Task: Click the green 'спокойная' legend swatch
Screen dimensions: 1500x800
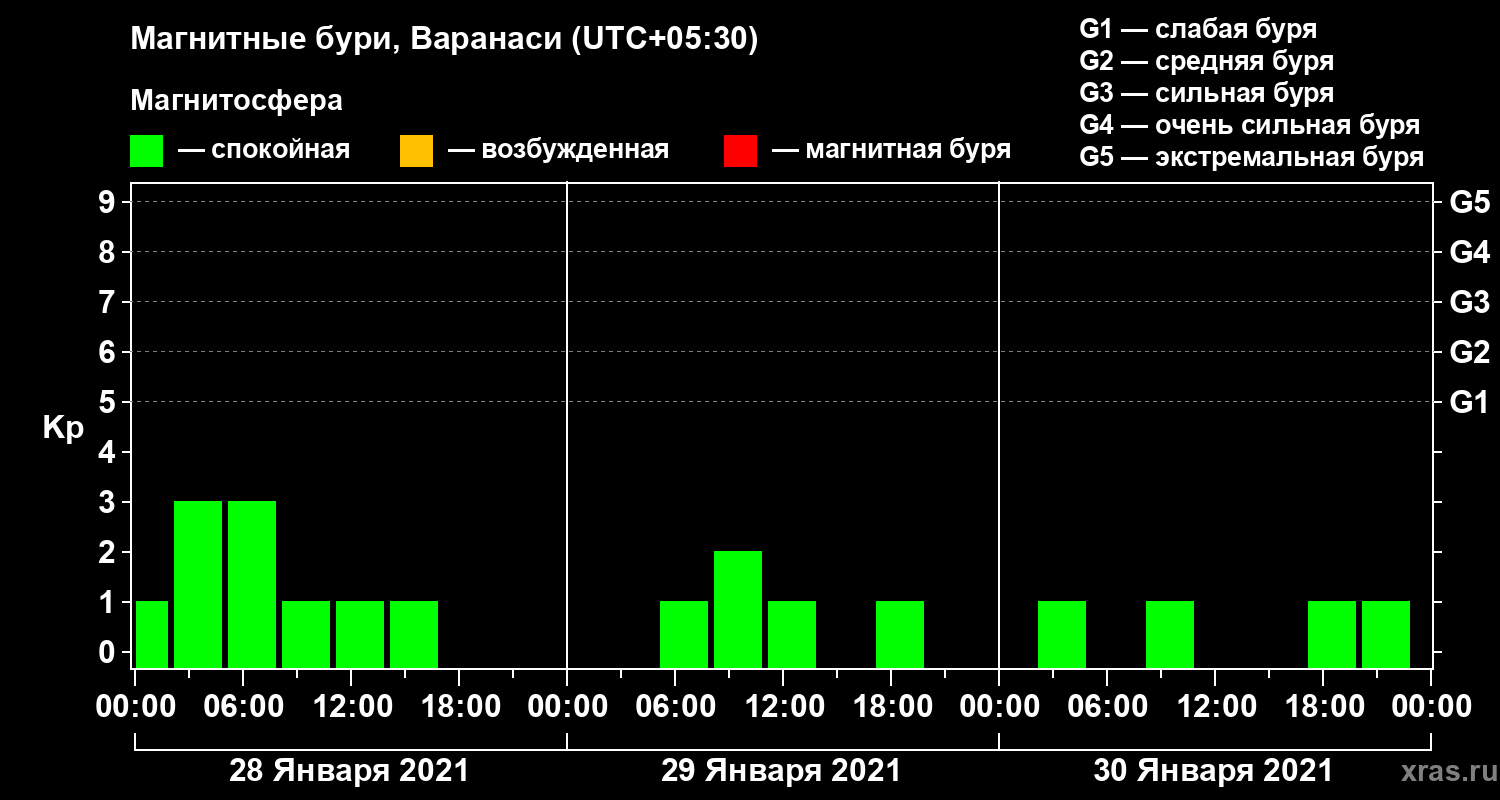Action: 146,151
